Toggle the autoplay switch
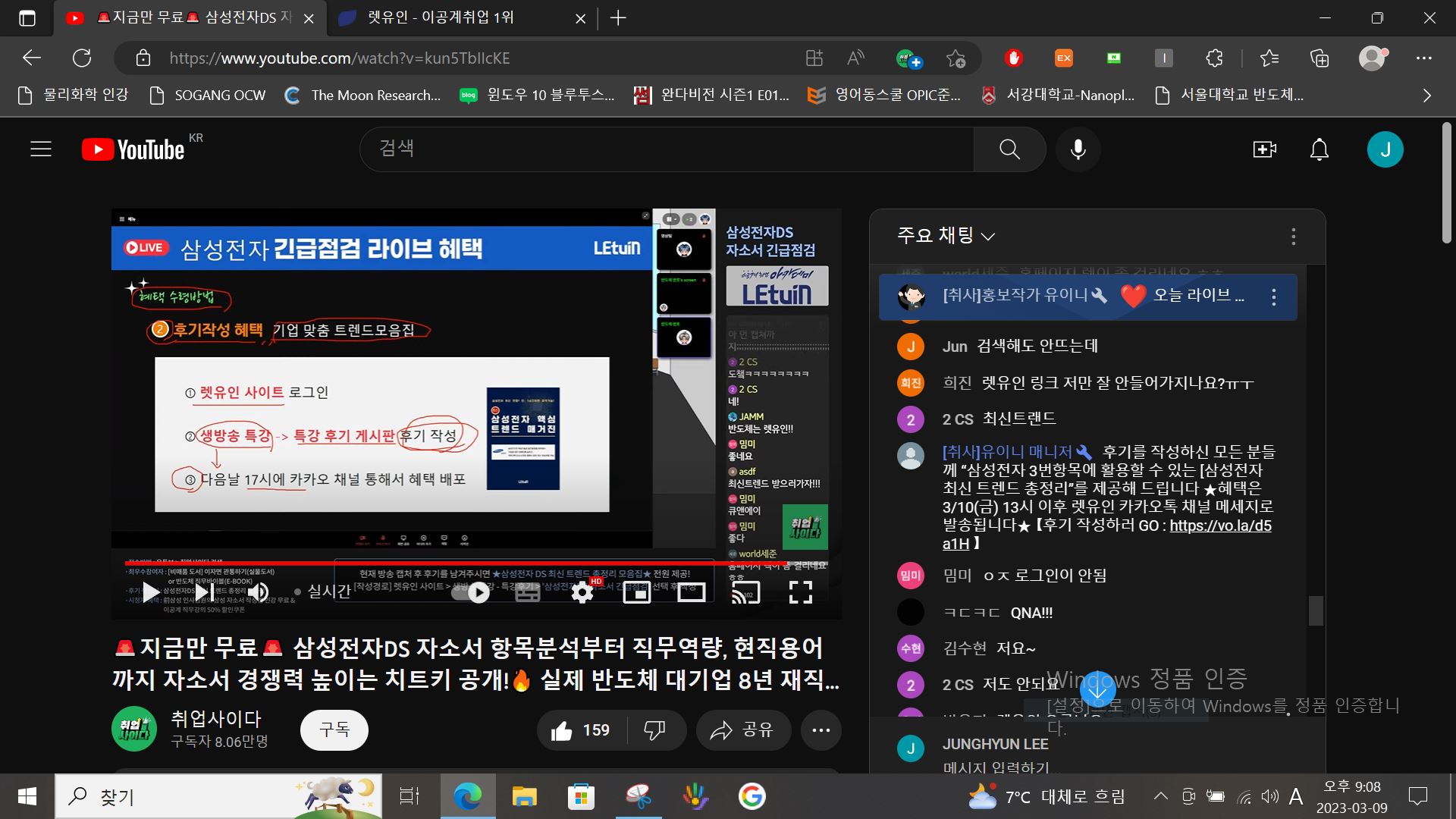Image resolution: width=1456 pixels, height=819 pixels. tap(470, 592)
